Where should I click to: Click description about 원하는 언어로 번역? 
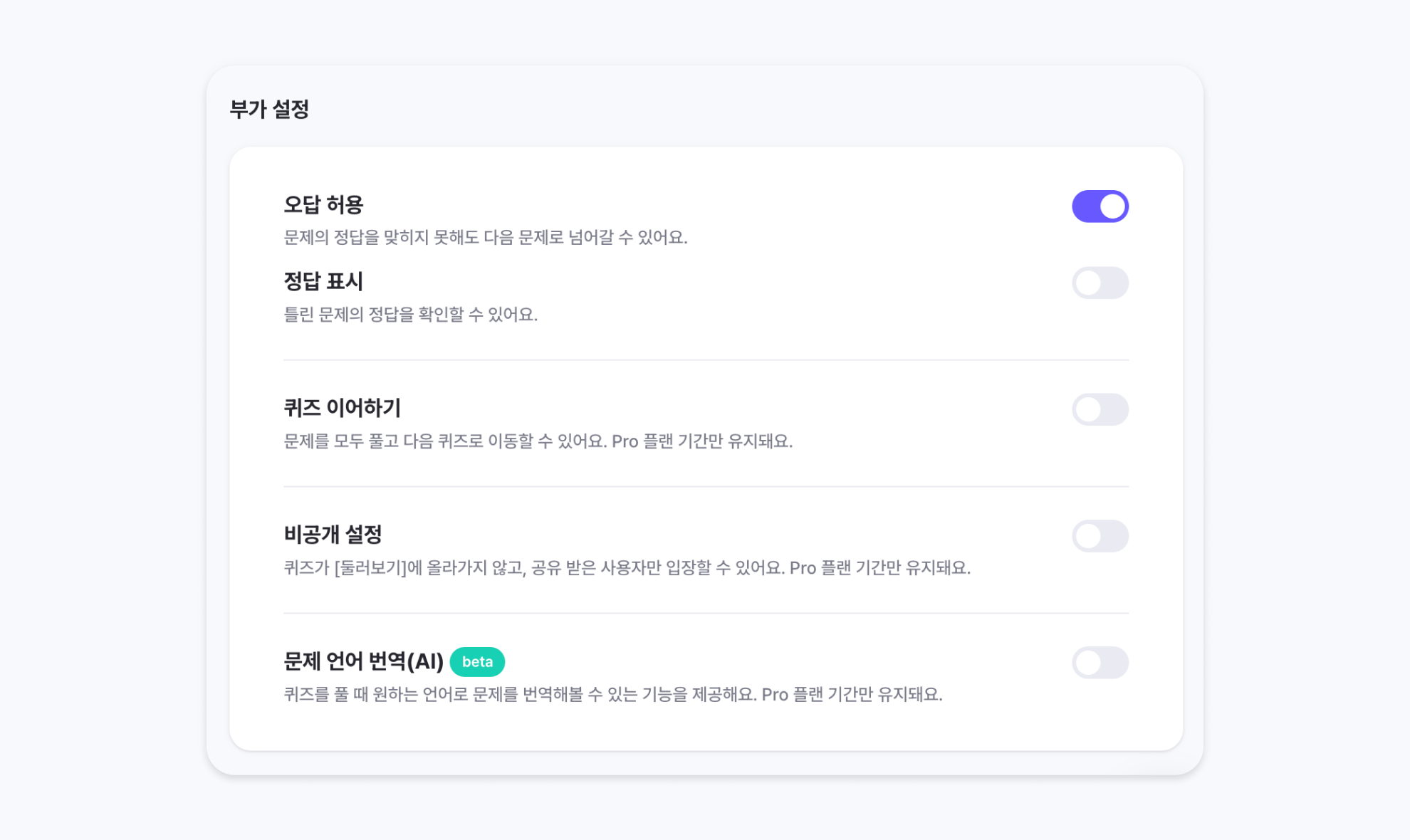click(613, 695)
